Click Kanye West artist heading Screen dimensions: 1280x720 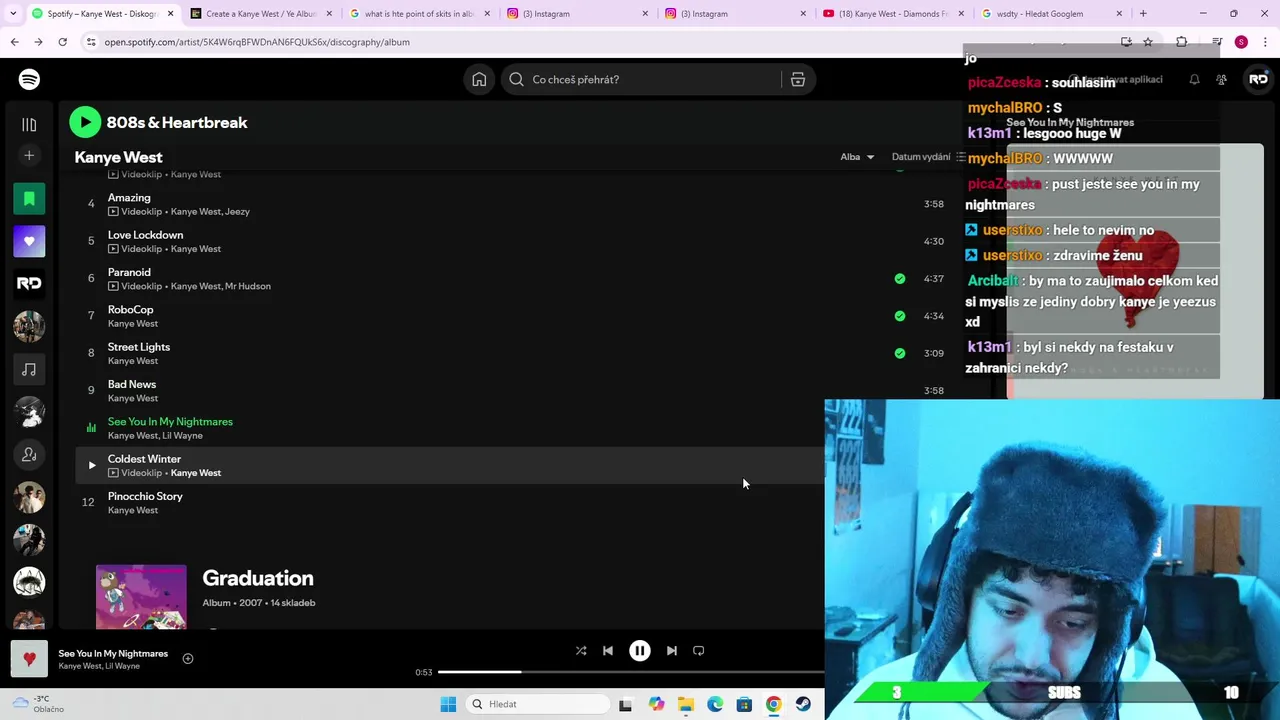click(118, 157)
